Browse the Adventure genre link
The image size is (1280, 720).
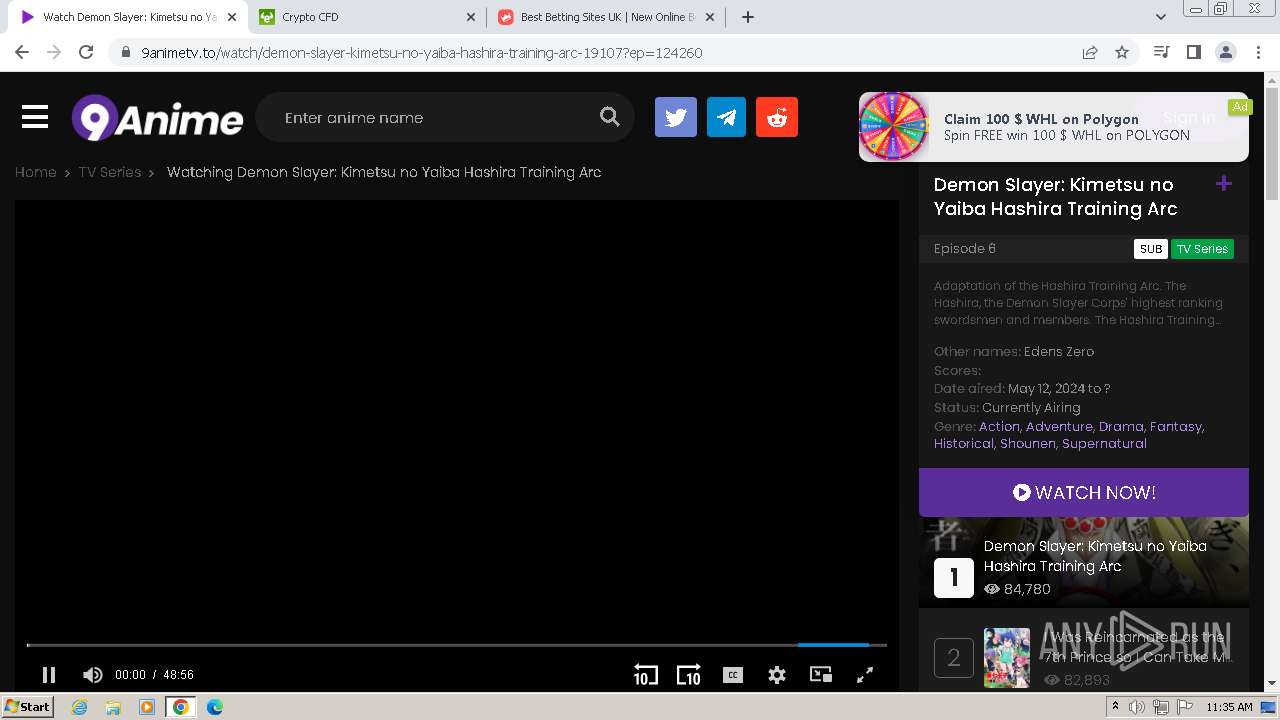point(1059,426)
